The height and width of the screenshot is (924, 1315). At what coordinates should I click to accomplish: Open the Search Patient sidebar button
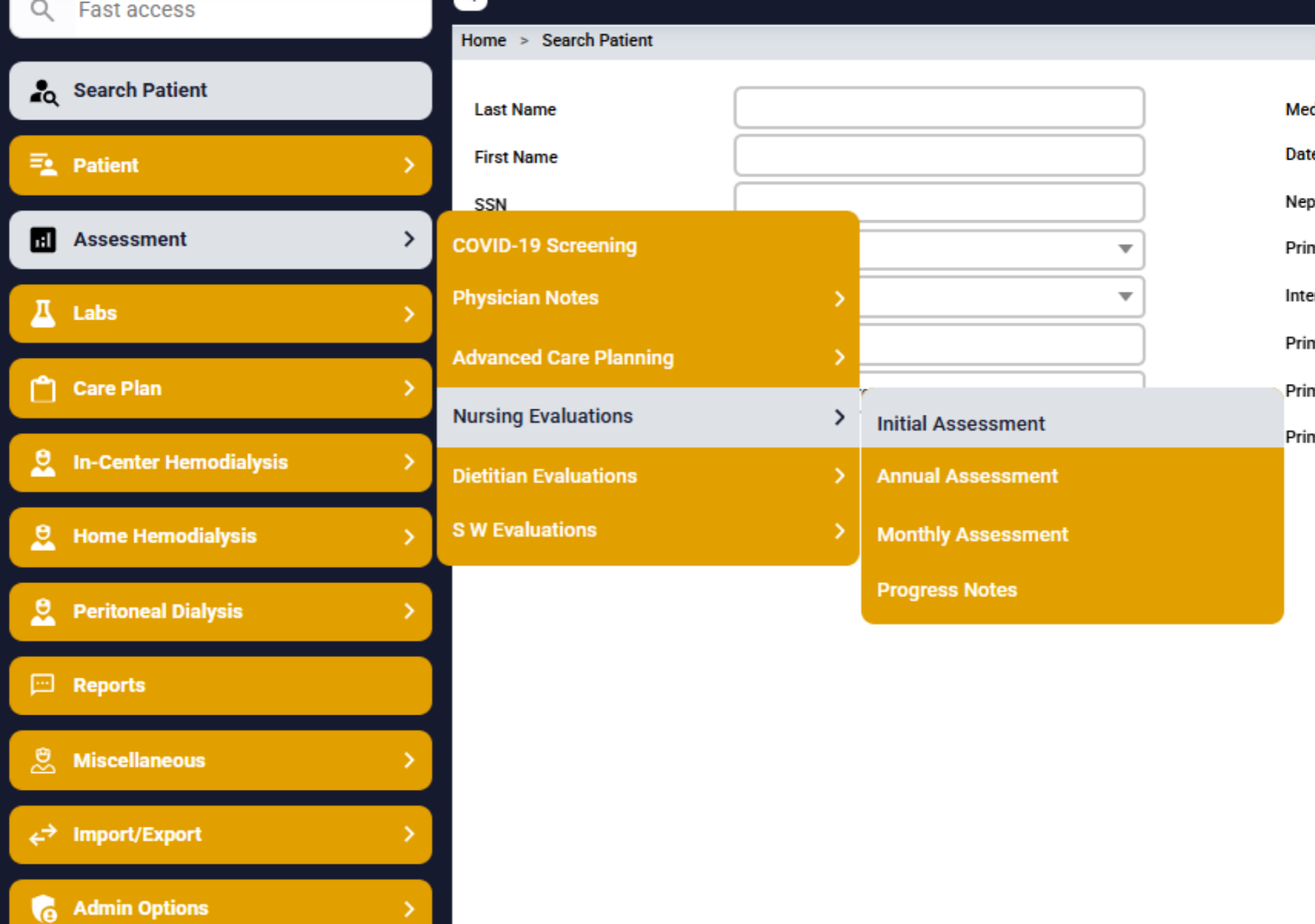click(x=220, y=91)
